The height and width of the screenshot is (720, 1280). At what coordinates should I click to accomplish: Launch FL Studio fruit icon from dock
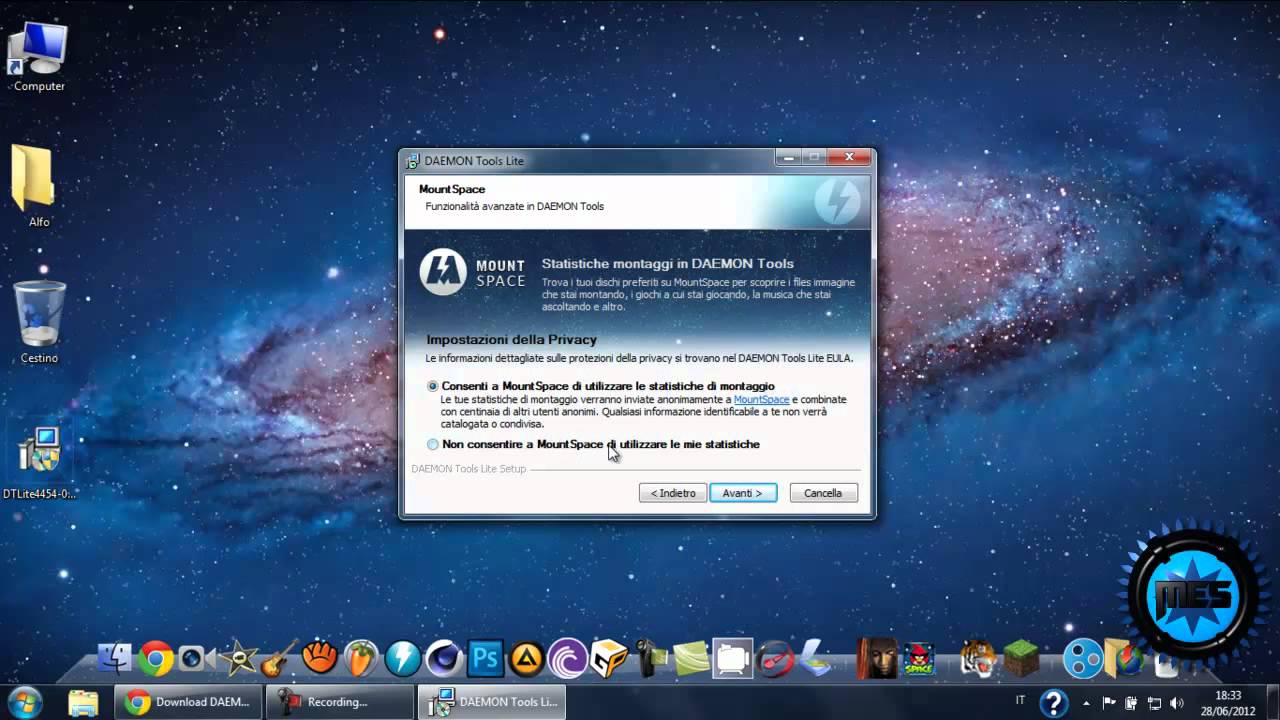[x=361, y=657]
